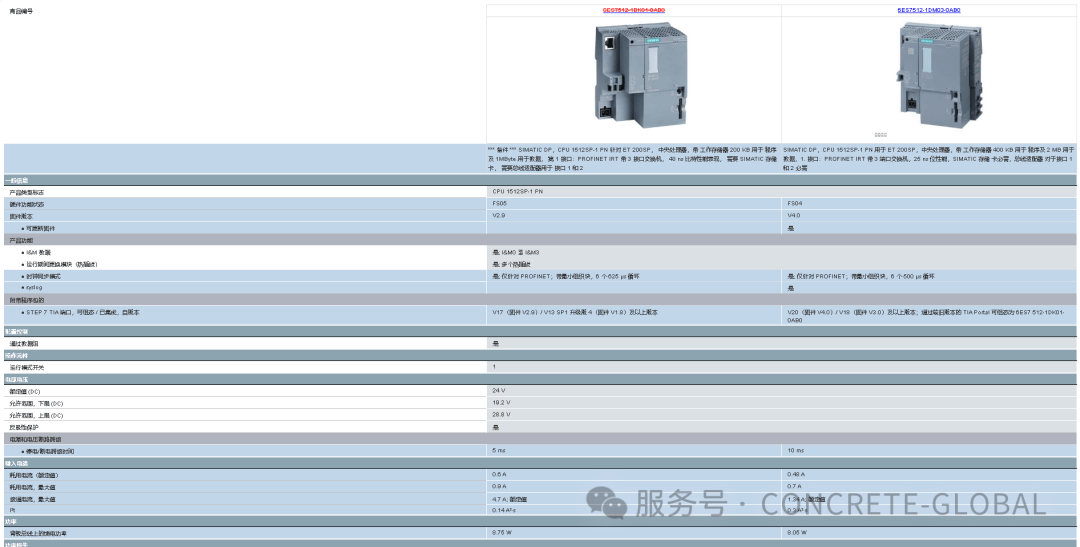The image size is (1080, 547).
Task: Click the 'STEP 7 TIA' row label
Action: tap(83, 312)
